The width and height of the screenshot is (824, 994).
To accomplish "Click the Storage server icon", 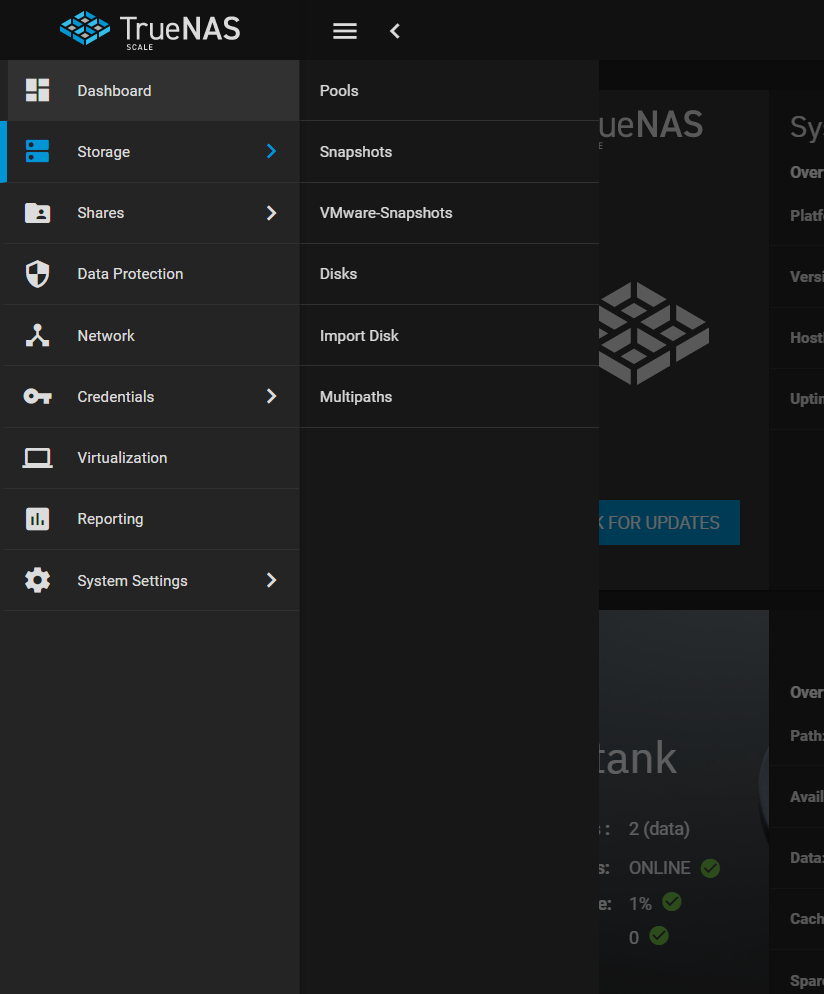I will click(x=37, y=152).
